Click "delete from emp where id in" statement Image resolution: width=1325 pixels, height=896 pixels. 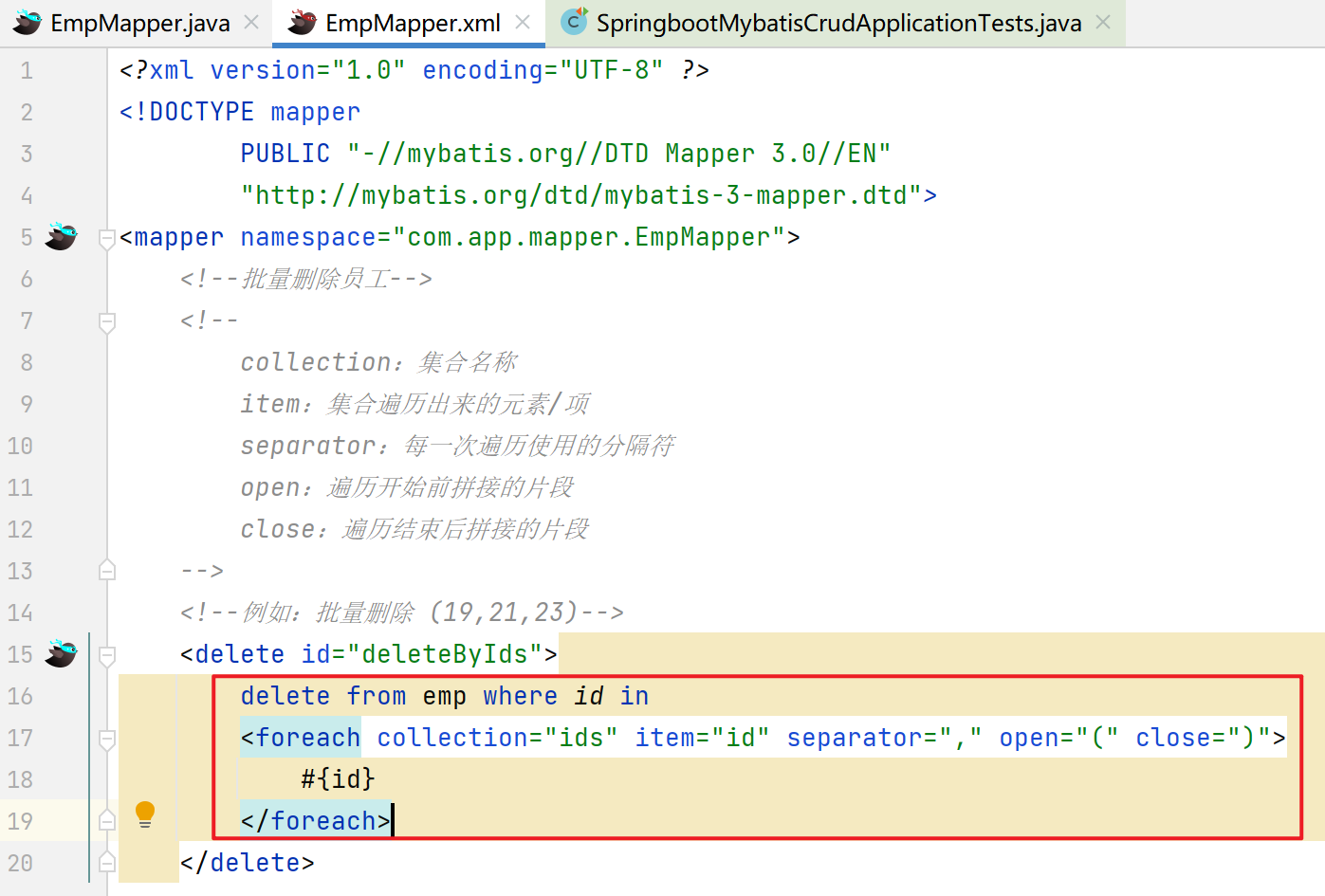445,696
